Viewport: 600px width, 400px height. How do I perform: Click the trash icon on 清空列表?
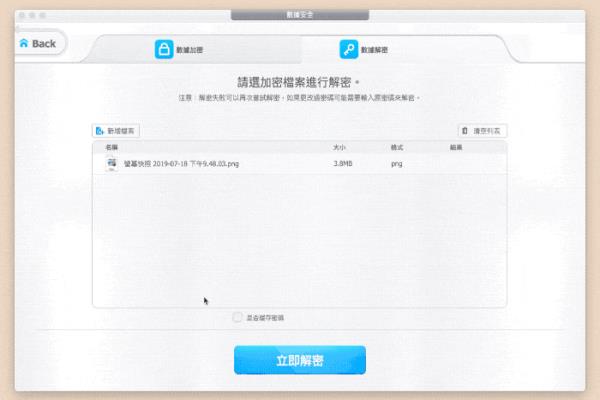465,131
